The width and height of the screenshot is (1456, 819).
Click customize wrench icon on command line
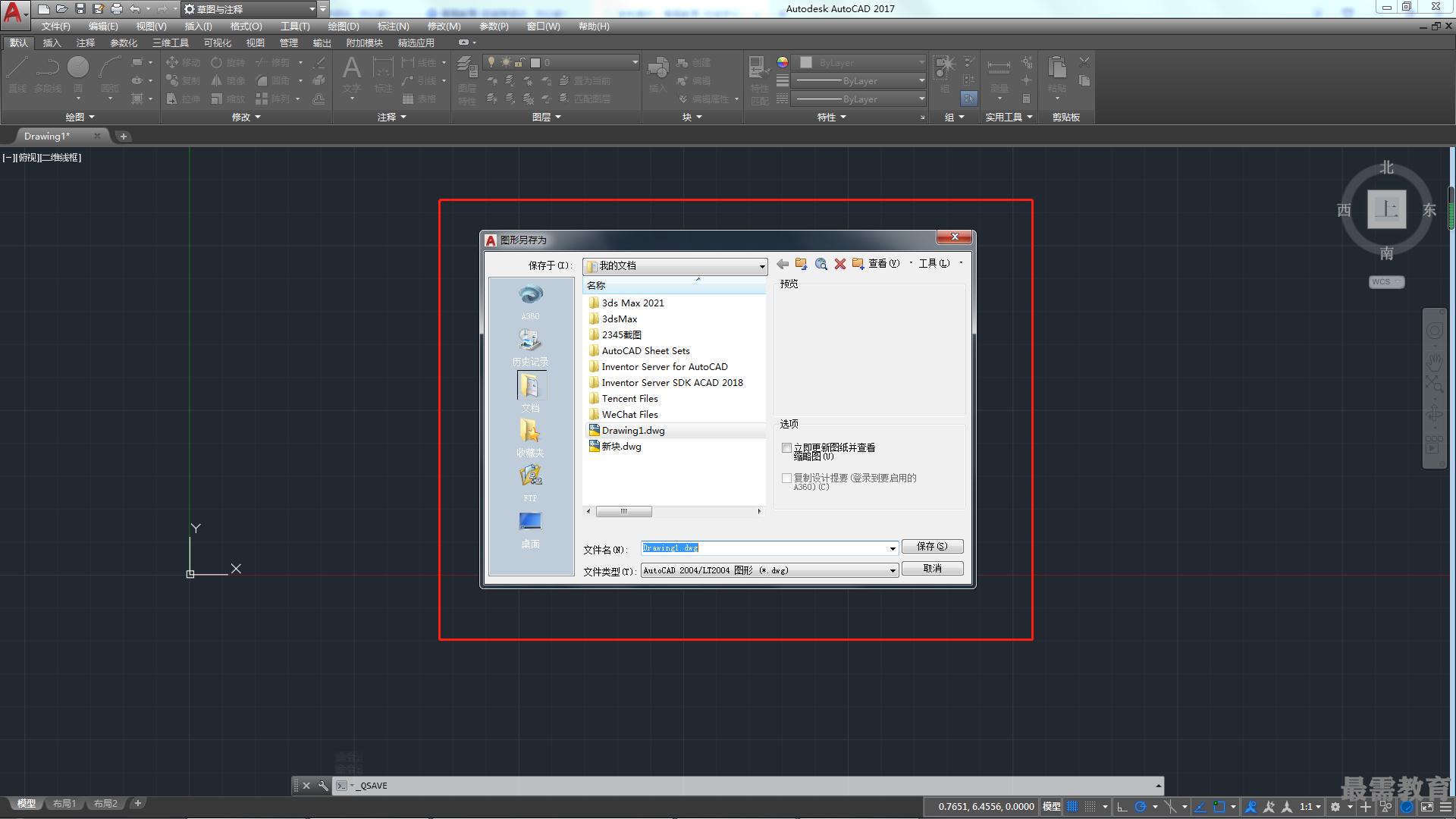(x=323, y=786)
